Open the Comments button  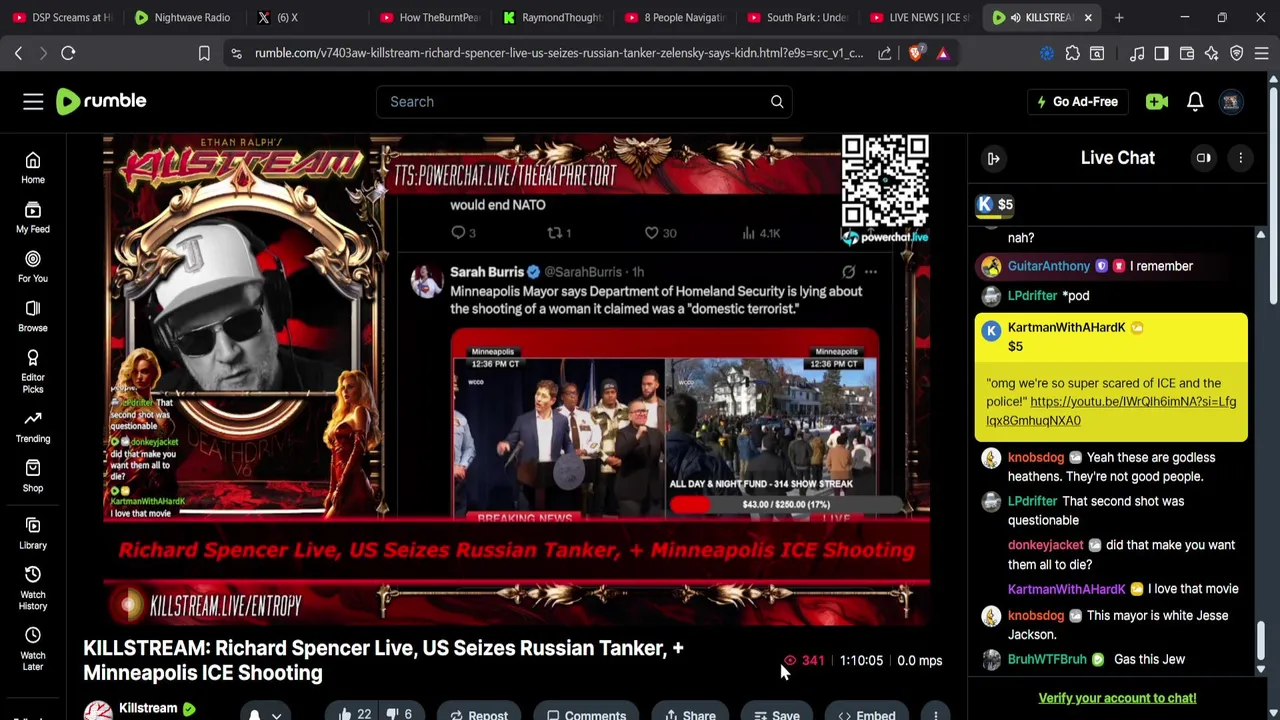pos(587,714)
